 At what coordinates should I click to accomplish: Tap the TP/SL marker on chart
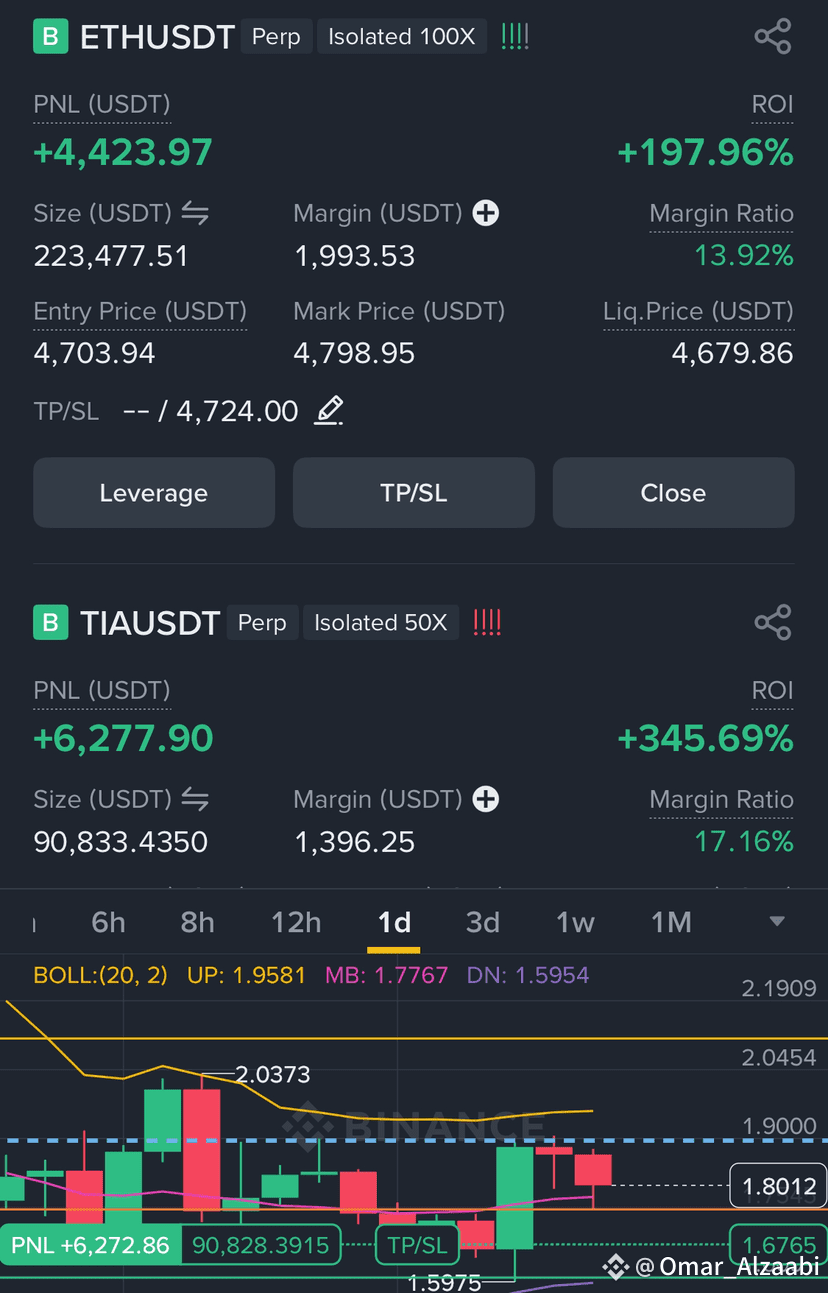(x=417, y=1246)
